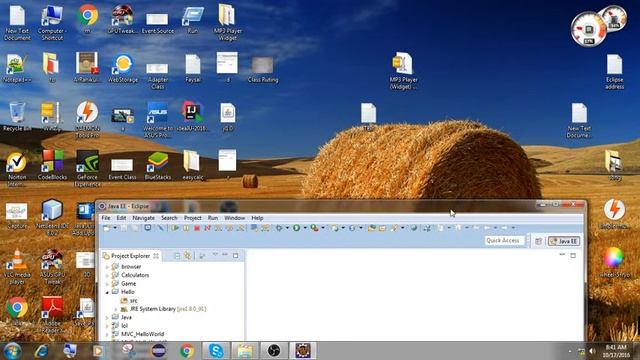This screenshot has width=640, height=360.
Task: Click the Quick Access search field
Action: coord(504,240)
